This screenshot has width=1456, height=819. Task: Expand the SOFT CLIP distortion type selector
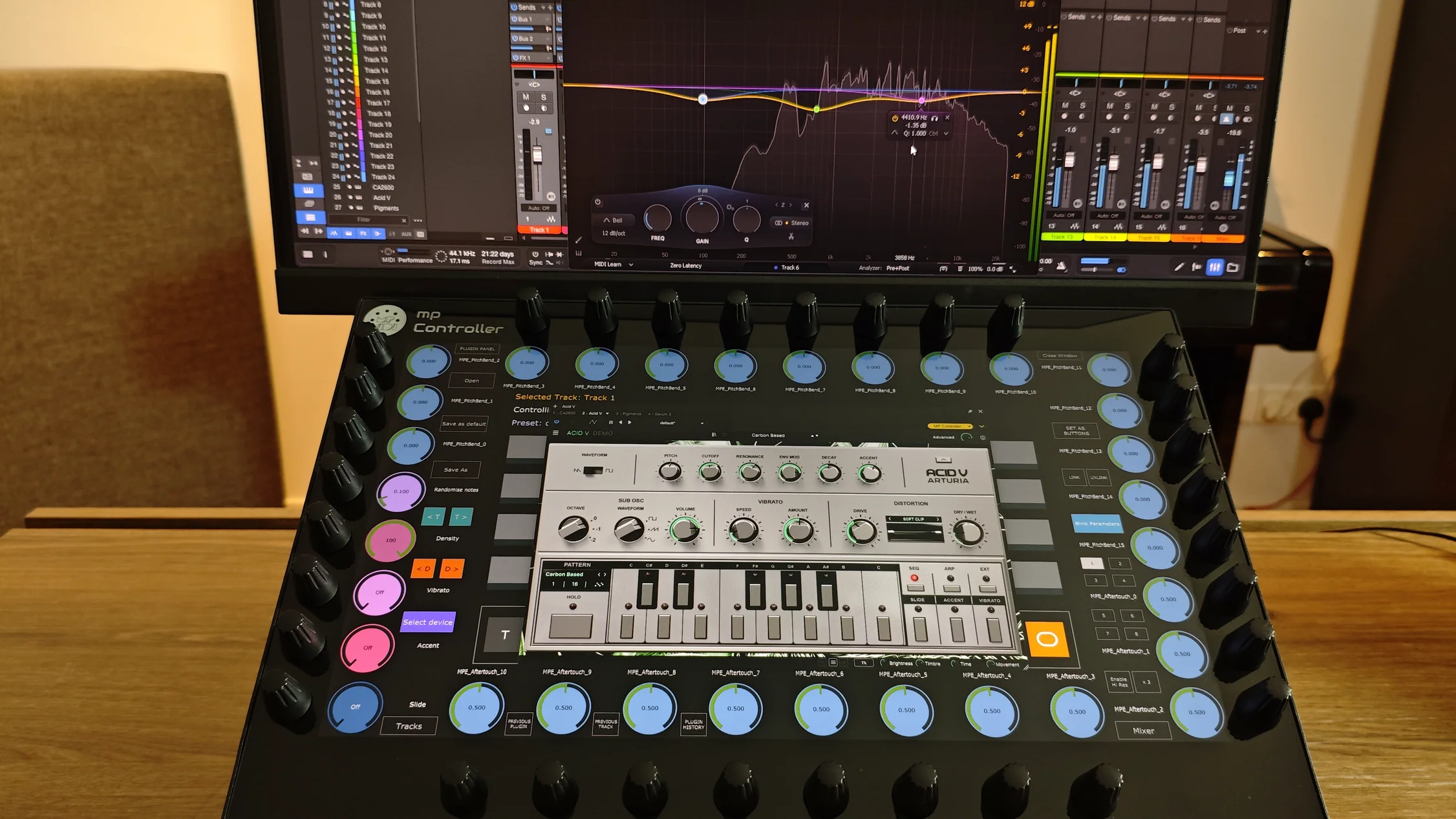pyautogui.click(x=914, y=519)
